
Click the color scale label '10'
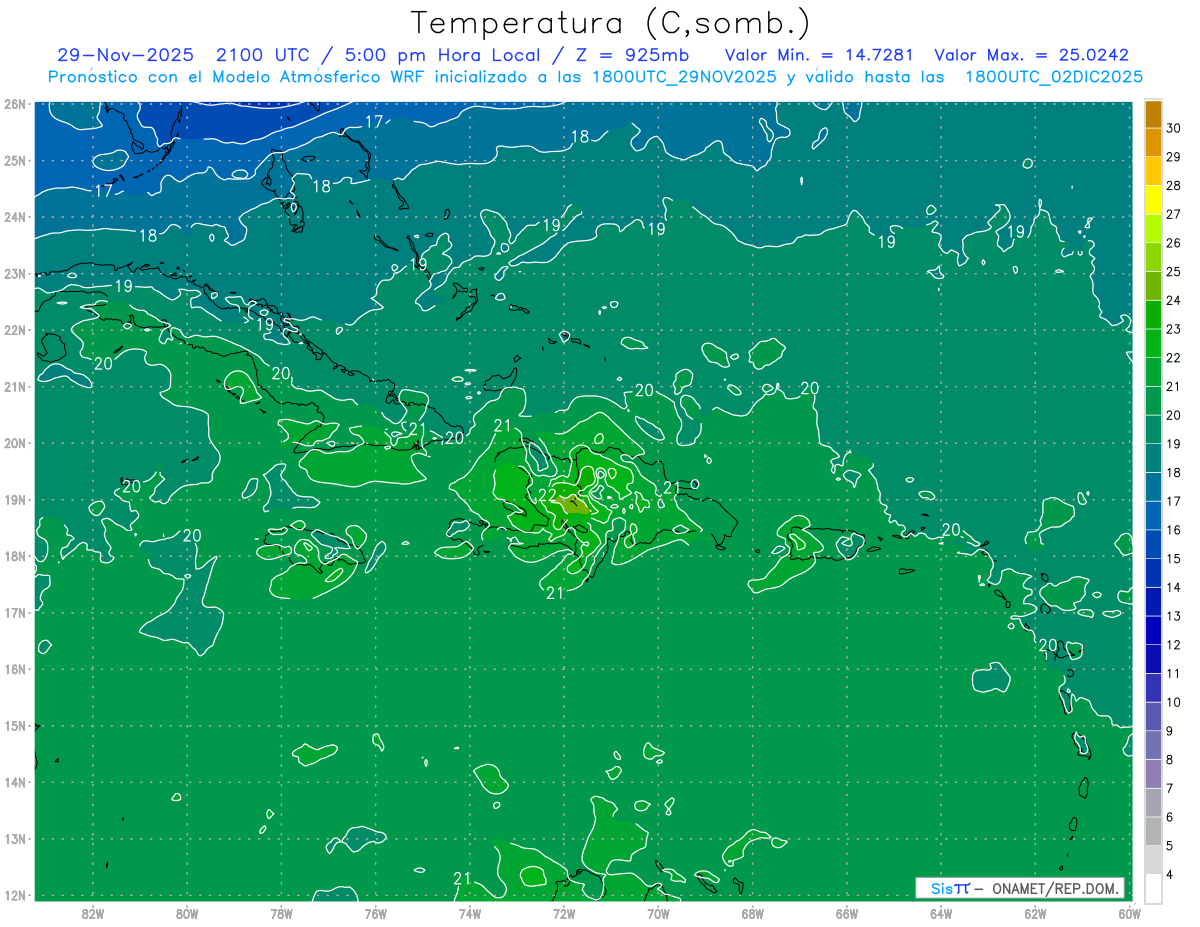point(1174,702)
